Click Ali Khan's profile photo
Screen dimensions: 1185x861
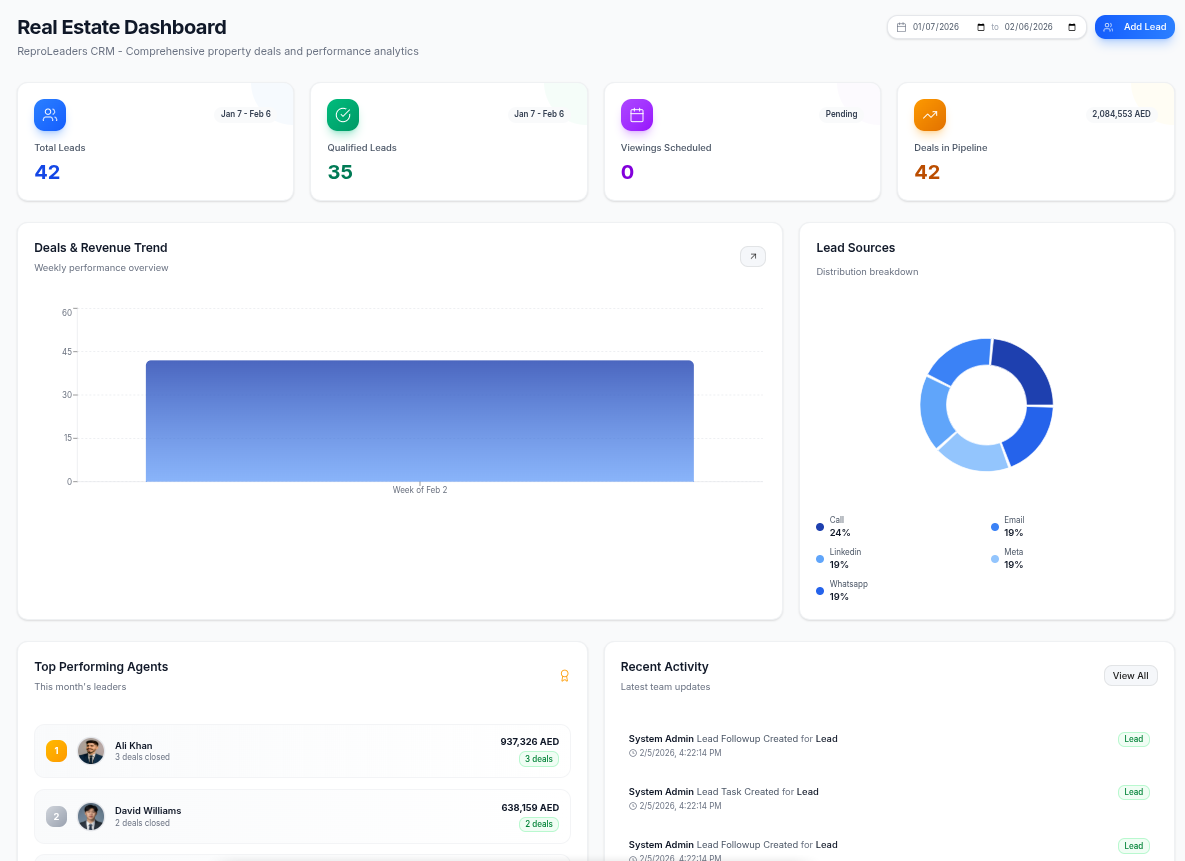pyautogui.click(x=91, y=750)
